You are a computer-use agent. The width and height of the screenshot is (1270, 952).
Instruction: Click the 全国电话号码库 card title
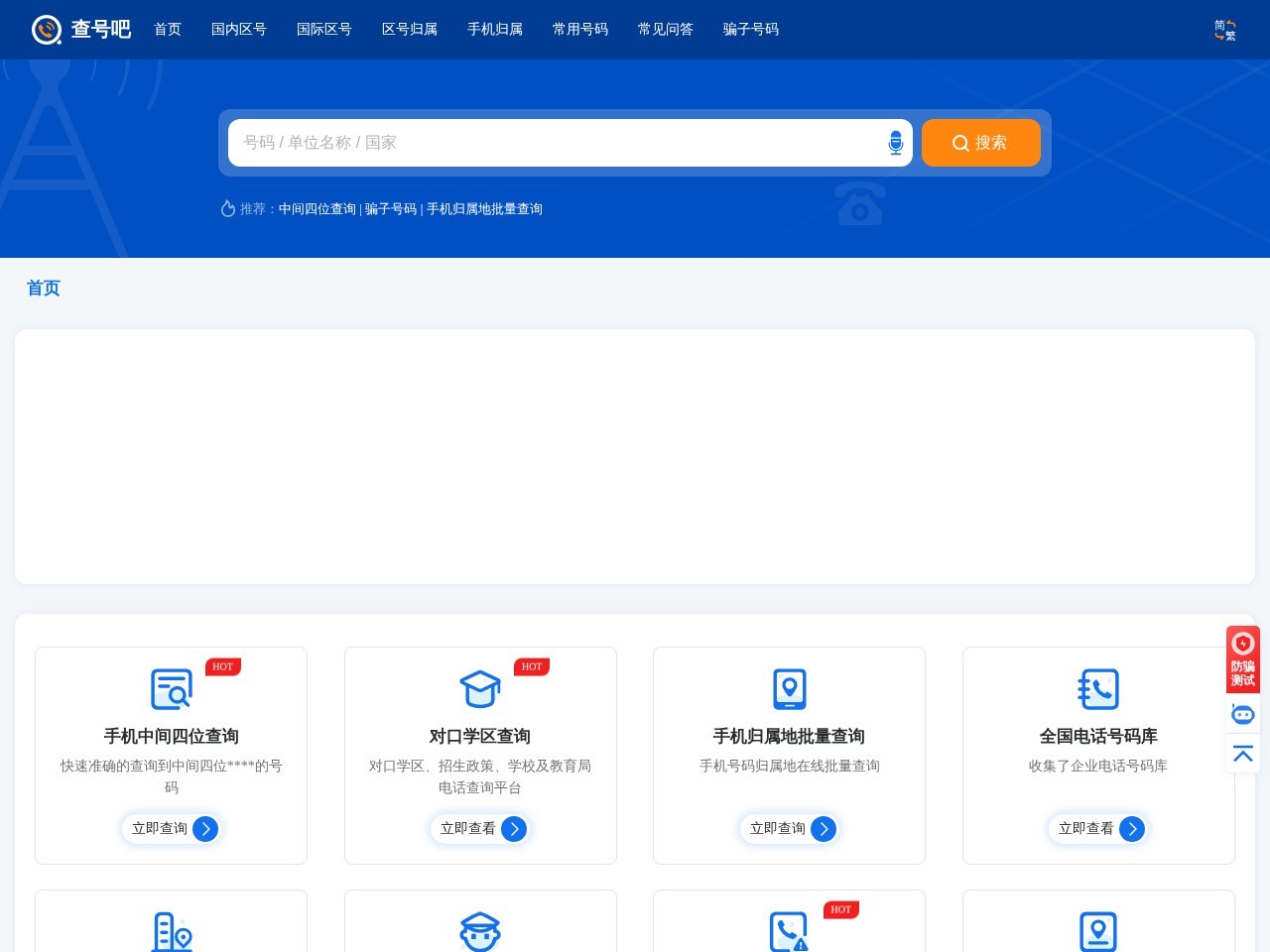[x=1098, y=737]
